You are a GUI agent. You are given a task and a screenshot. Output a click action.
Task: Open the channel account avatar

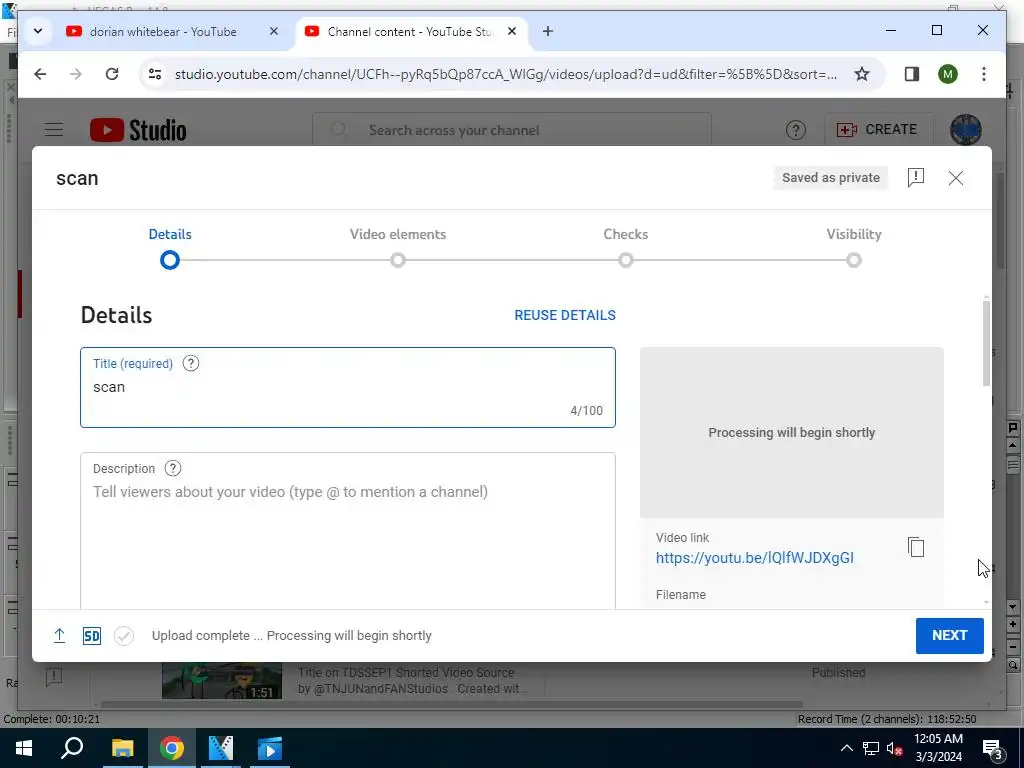[x=966, y=130]
